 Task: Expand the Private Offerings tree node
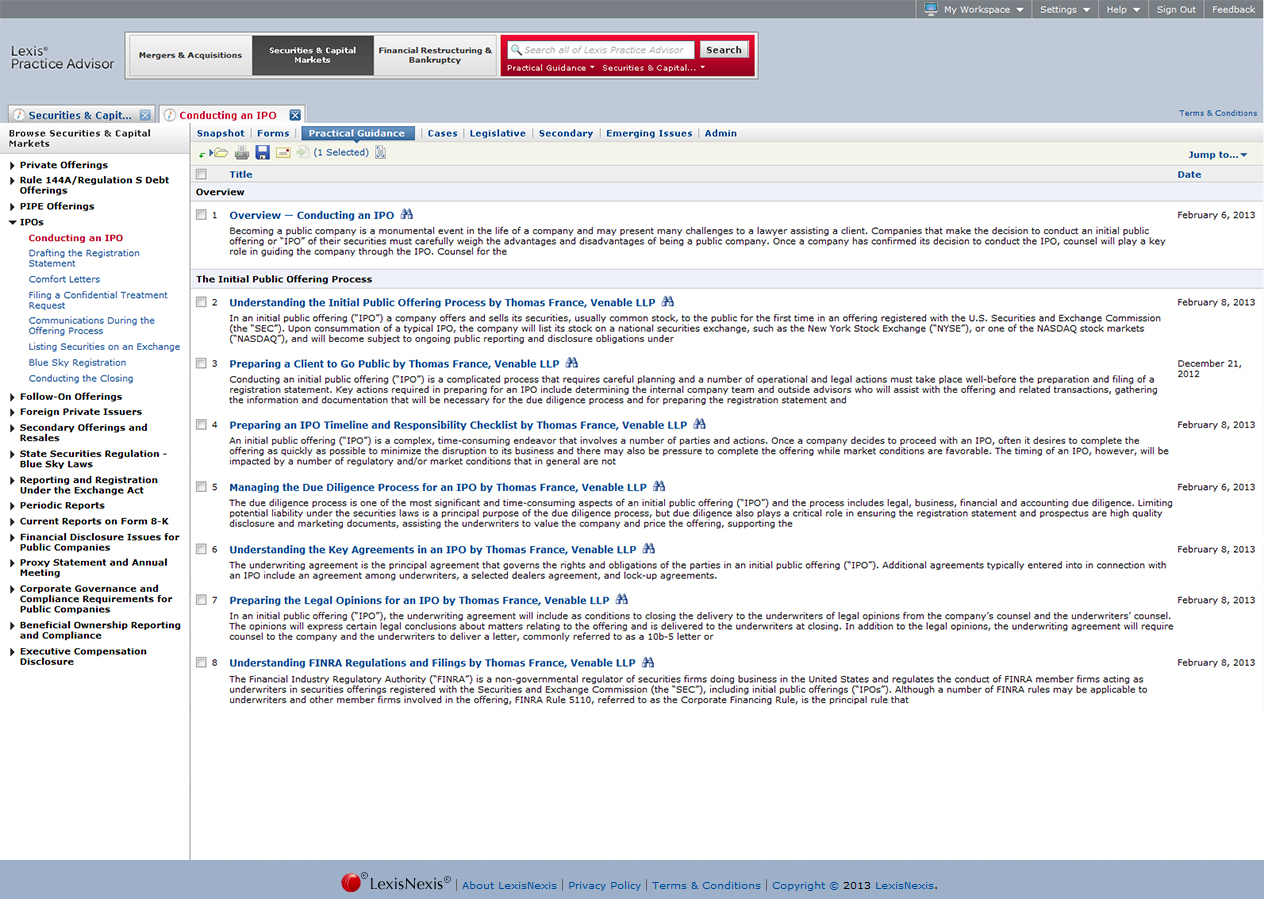(12, 165)
